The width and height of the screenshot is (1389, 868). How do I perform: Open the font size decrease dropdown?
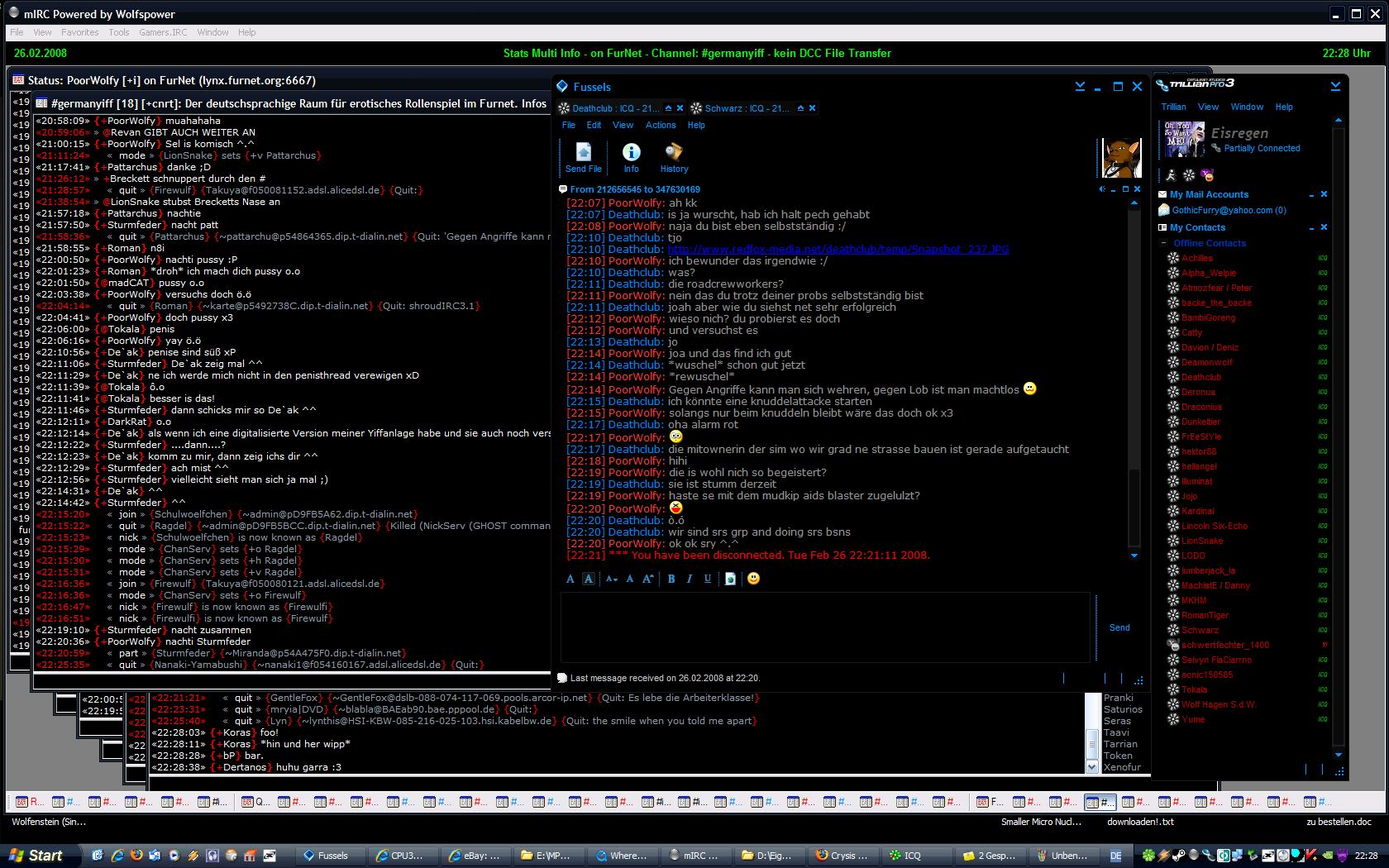point(611,579)
